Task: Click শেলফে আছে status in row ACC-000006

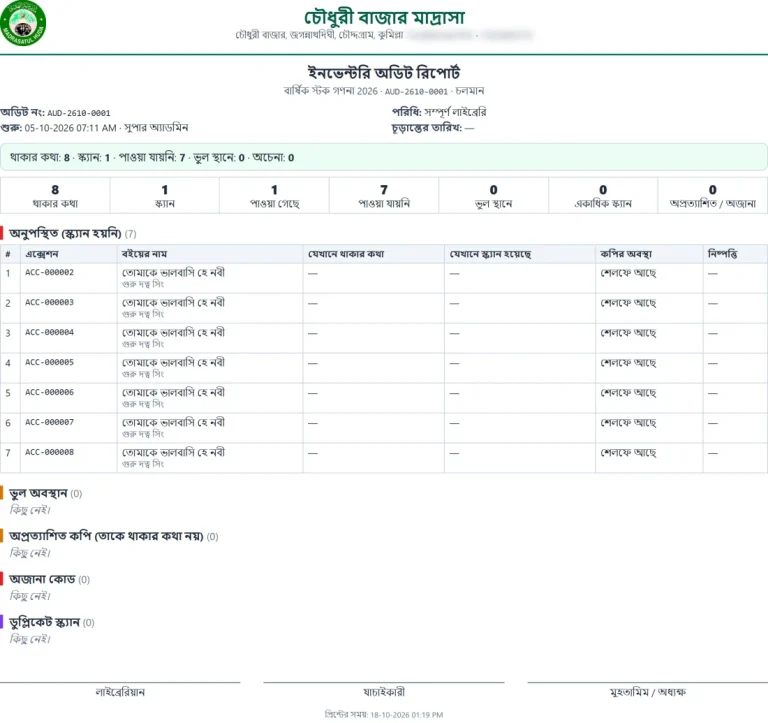Action: click(x=628, y=392)
